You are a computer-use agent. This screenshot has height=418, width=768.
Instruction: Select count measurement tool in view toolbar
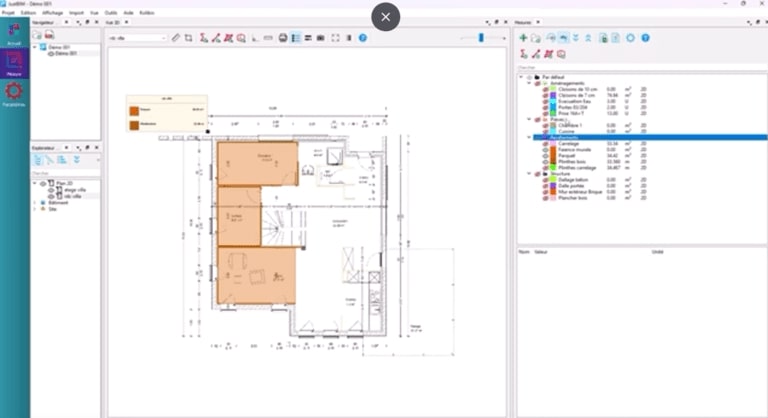204,38
